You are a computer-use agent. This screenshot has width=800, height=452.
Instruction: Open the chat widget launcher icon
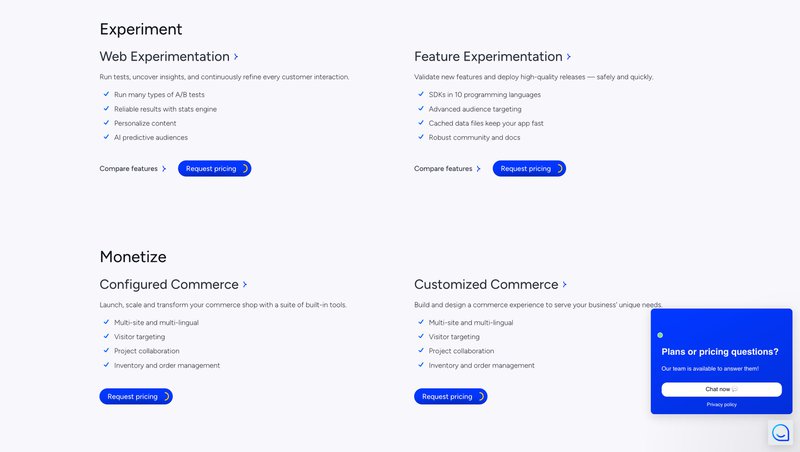click(x=780, y=432)
